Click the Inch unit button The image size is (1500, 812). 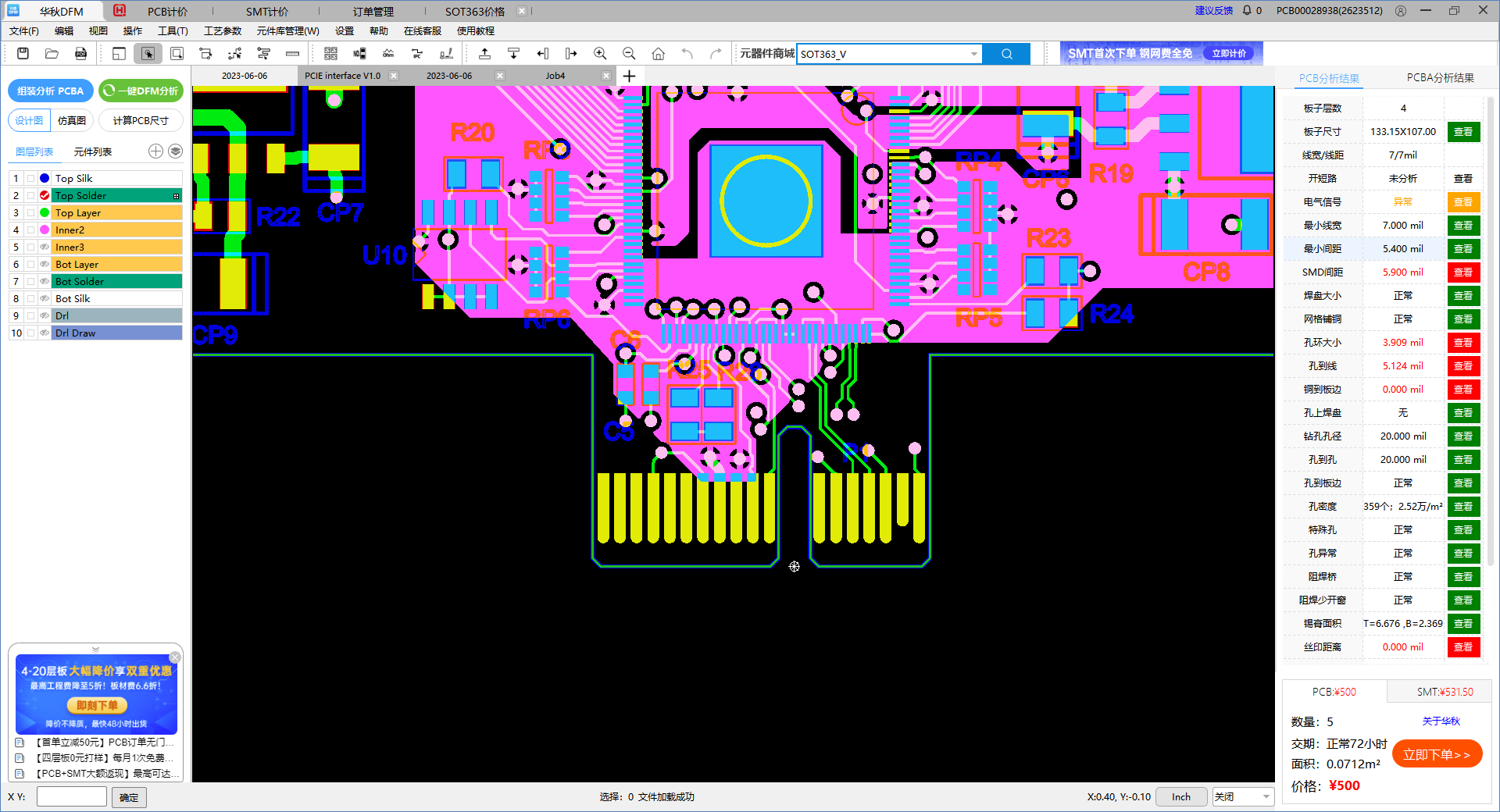(1181, 796)
